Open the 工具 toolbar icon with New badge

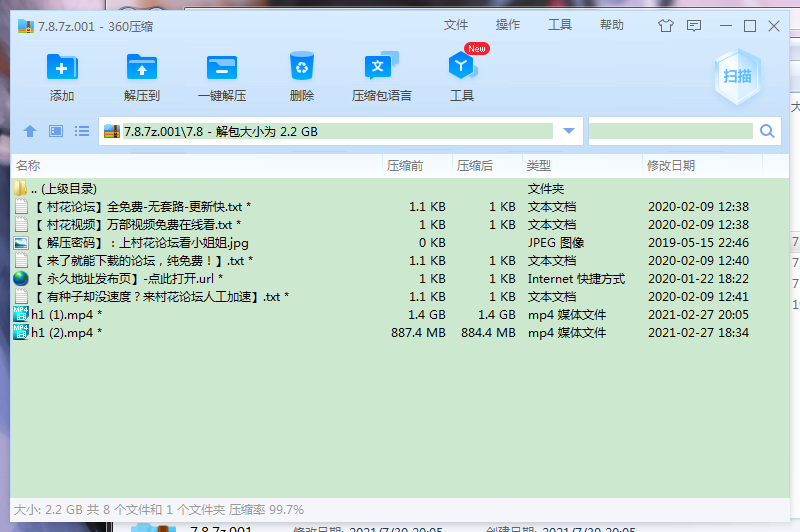pos(461,68)
